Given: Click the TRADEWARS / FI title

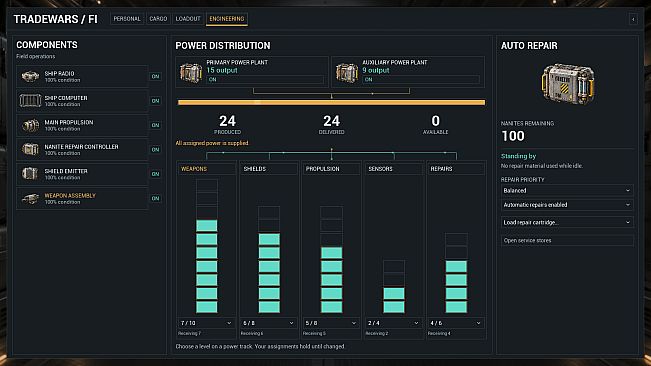Looking at the screenshot, I should pyautogui.click(x=56, y=19).
